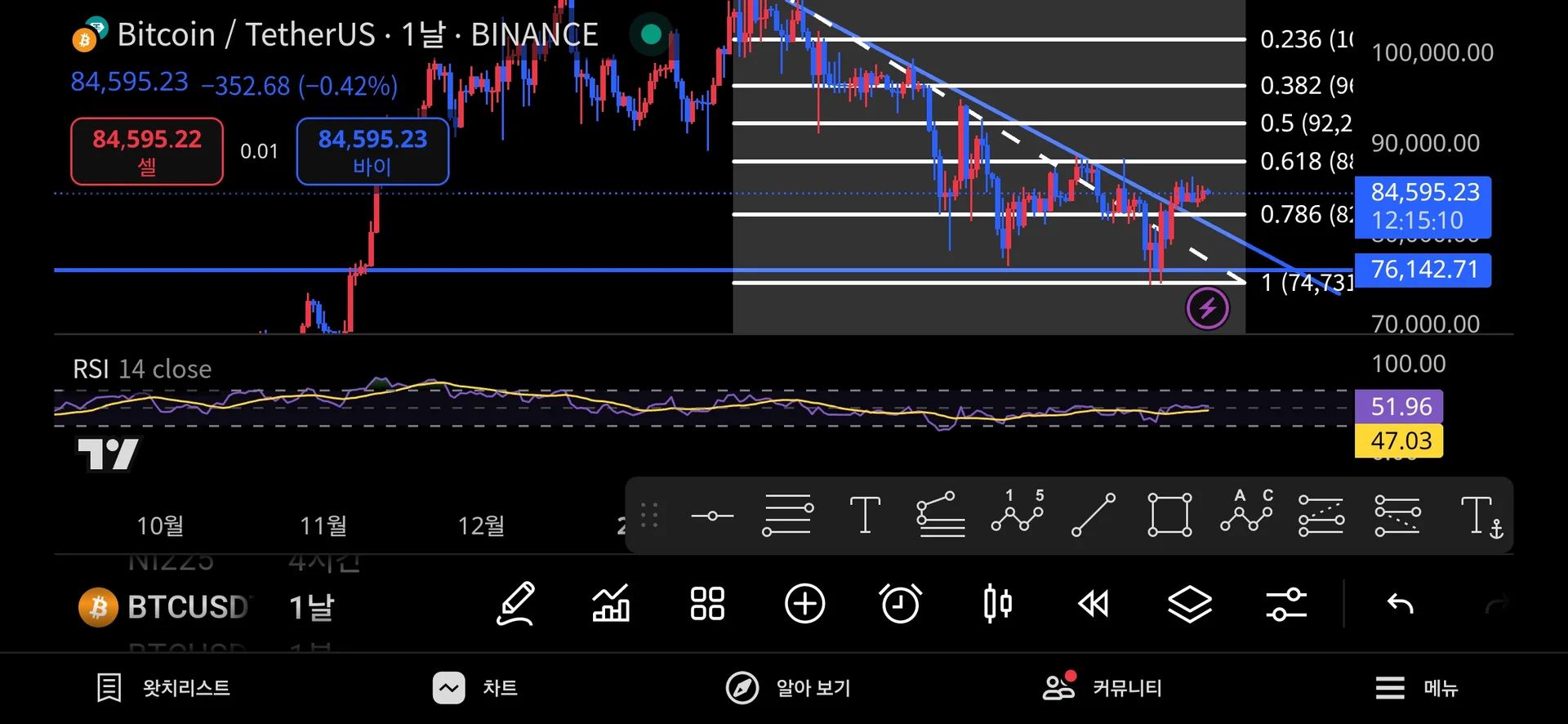Tap the 0.618 Fibonacci level label
The image size is (1568, 724).
[1307, 162]
